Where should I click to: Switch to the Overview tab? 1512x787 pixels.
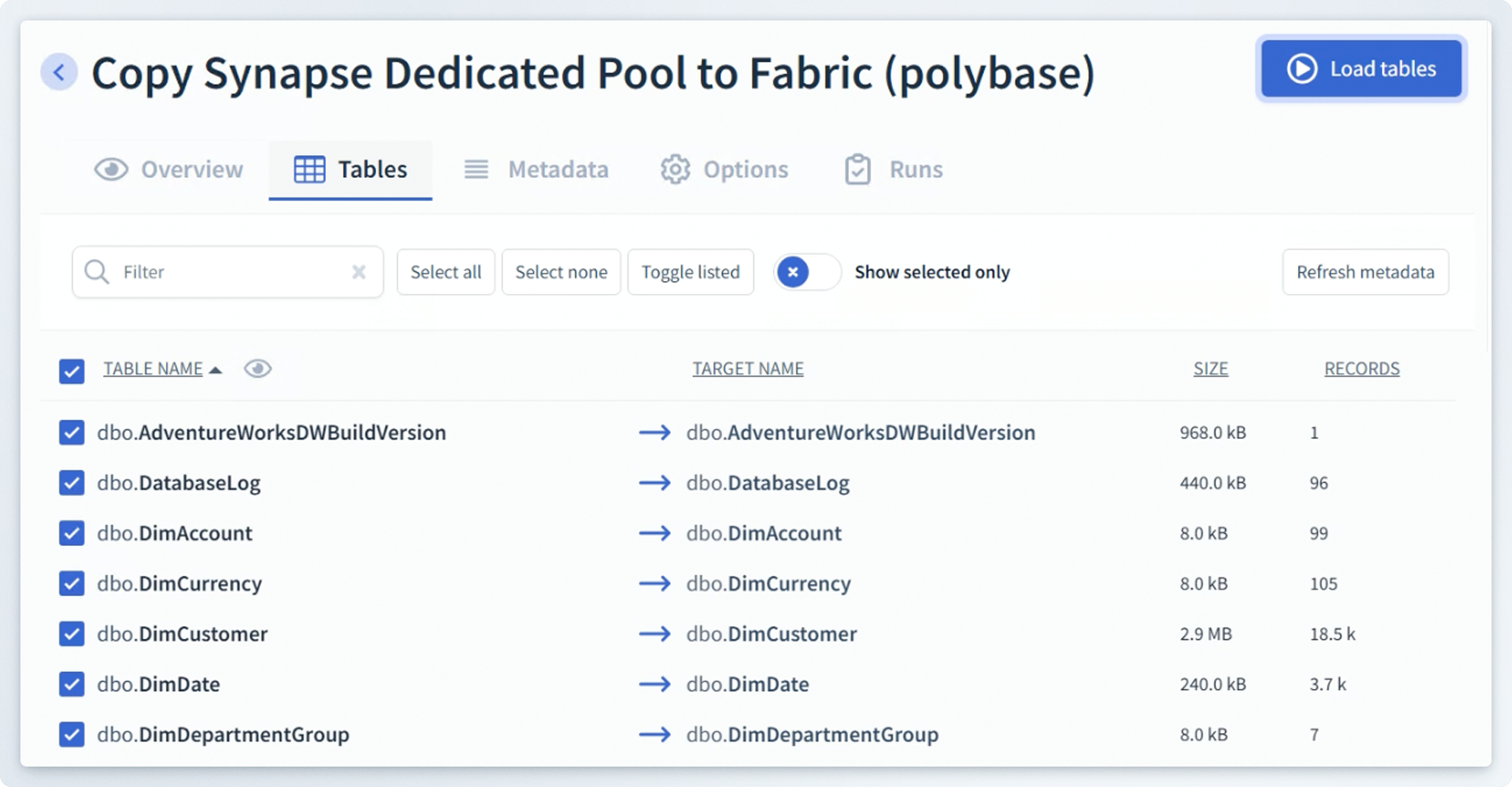tap(169, 169)
